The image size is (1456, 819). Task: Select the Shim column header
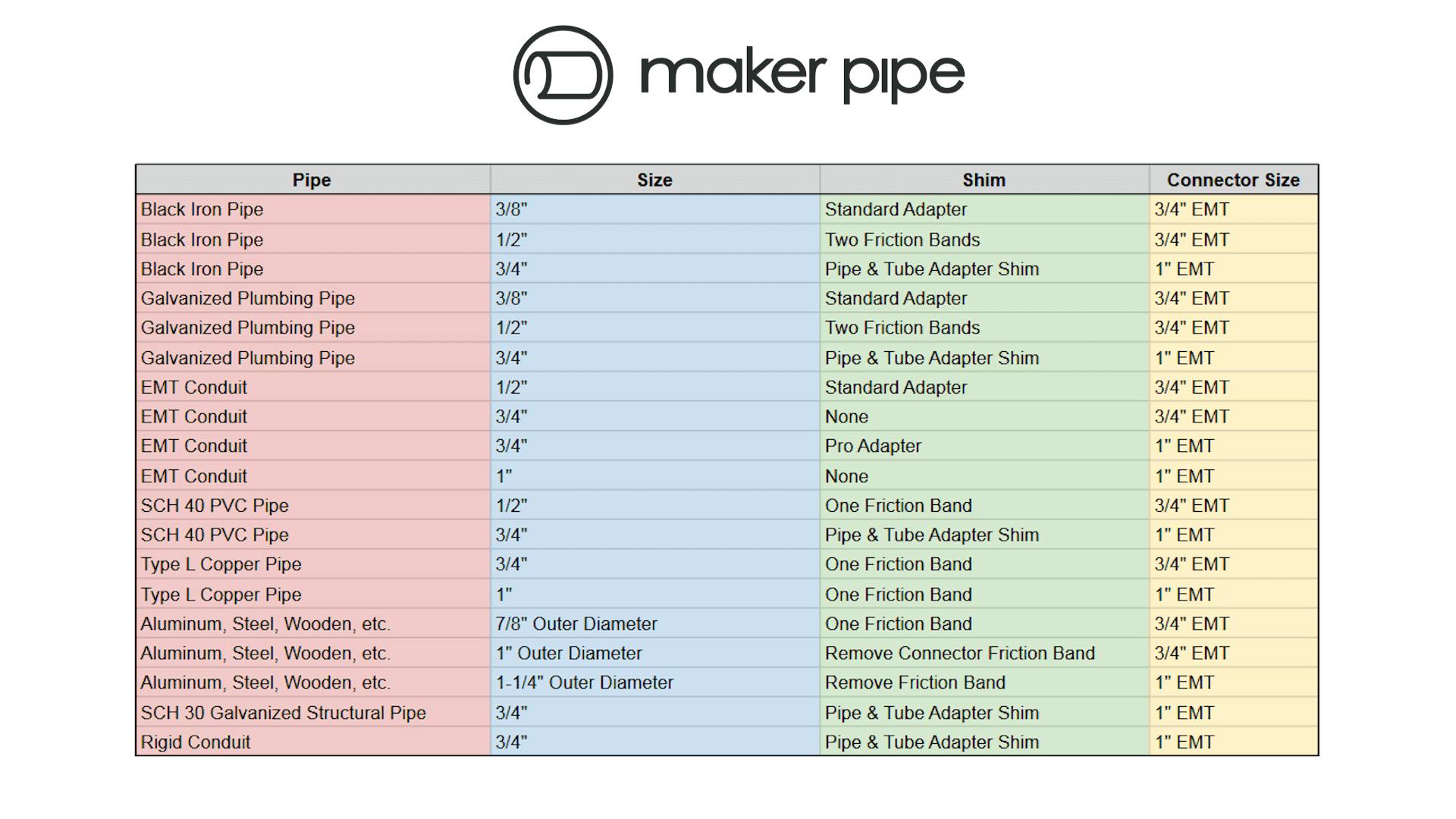984,180
